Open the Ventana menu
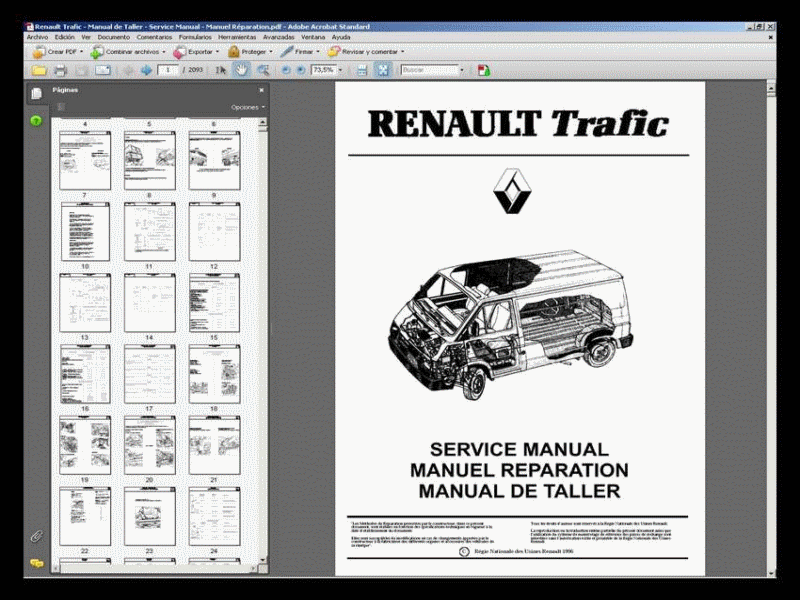The image size is (800, 600). coord(313,37)
